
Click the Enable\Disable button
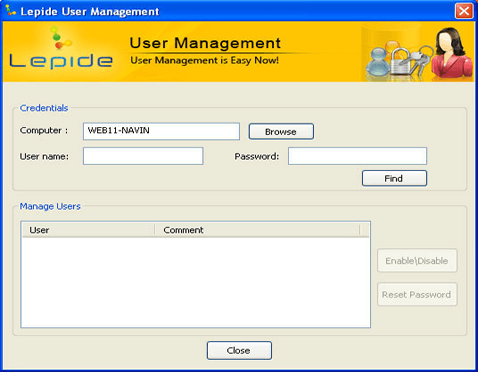click(417, 261)
